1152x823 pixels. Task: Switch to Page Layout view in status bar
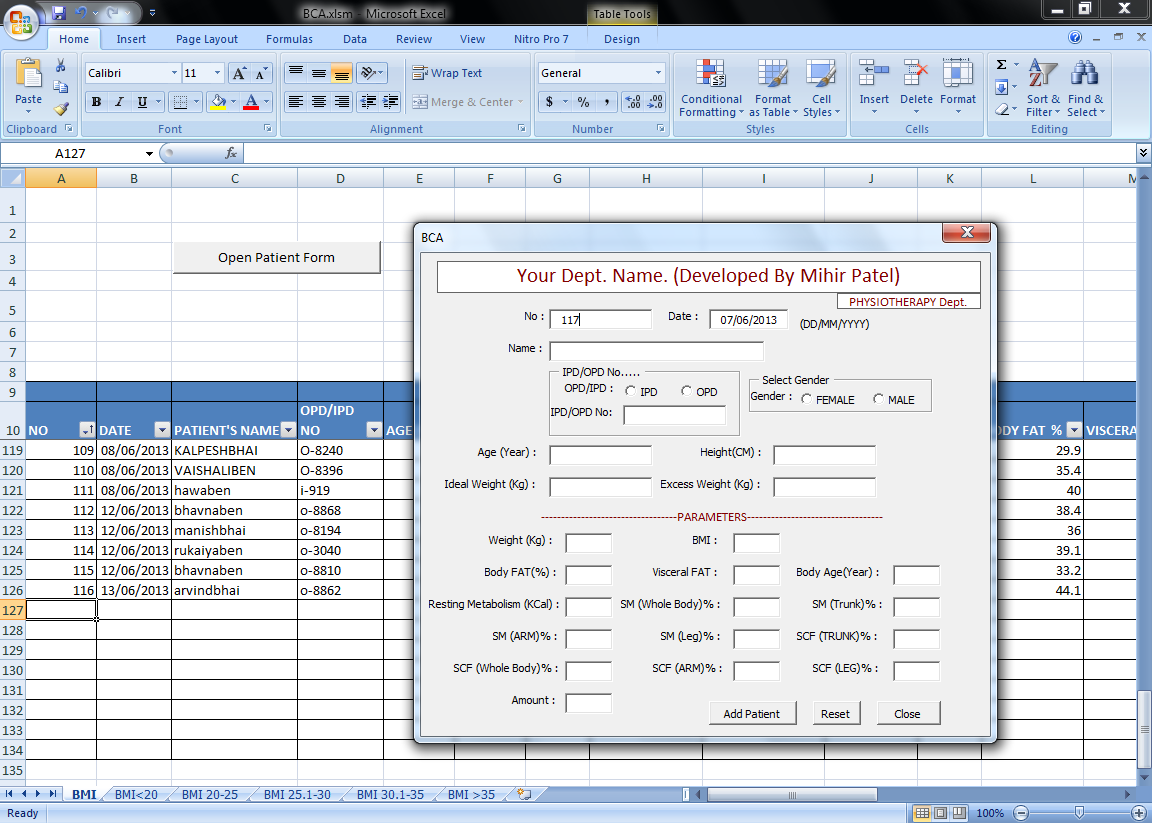[x=940, y=813]
